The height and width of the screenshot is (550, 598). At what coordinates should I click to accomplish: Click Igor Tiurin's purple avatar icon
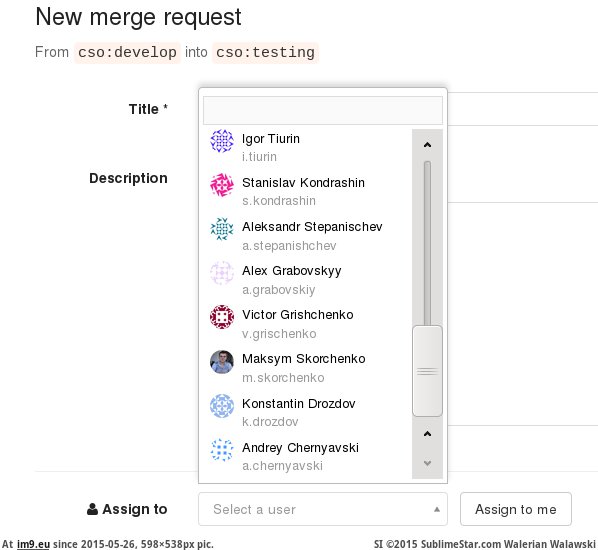coord(222,141)
